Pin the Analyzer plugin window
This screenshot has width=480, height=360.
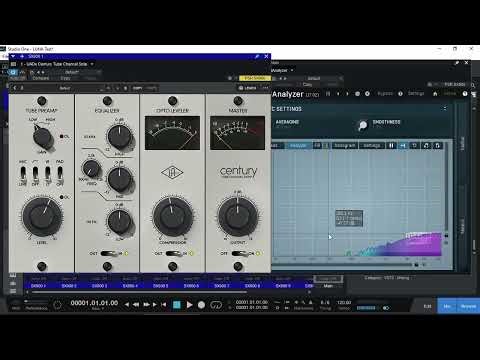pyautogui.click(x=457, y=63)
